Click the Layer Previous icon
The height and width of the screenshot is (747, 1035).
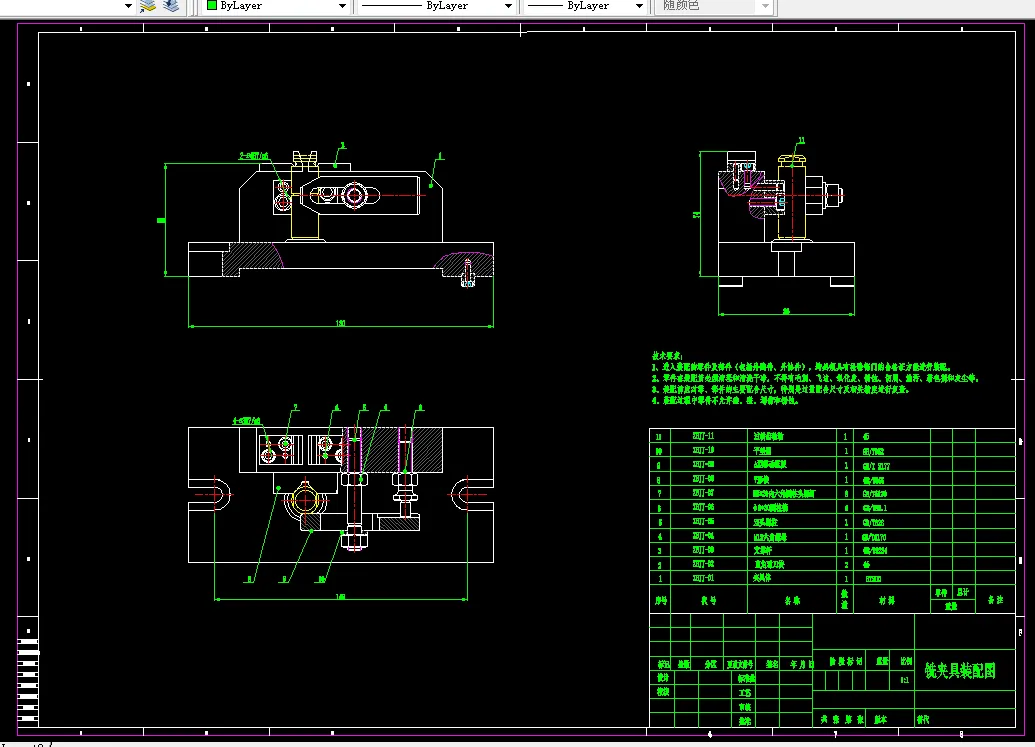(171, 6)
